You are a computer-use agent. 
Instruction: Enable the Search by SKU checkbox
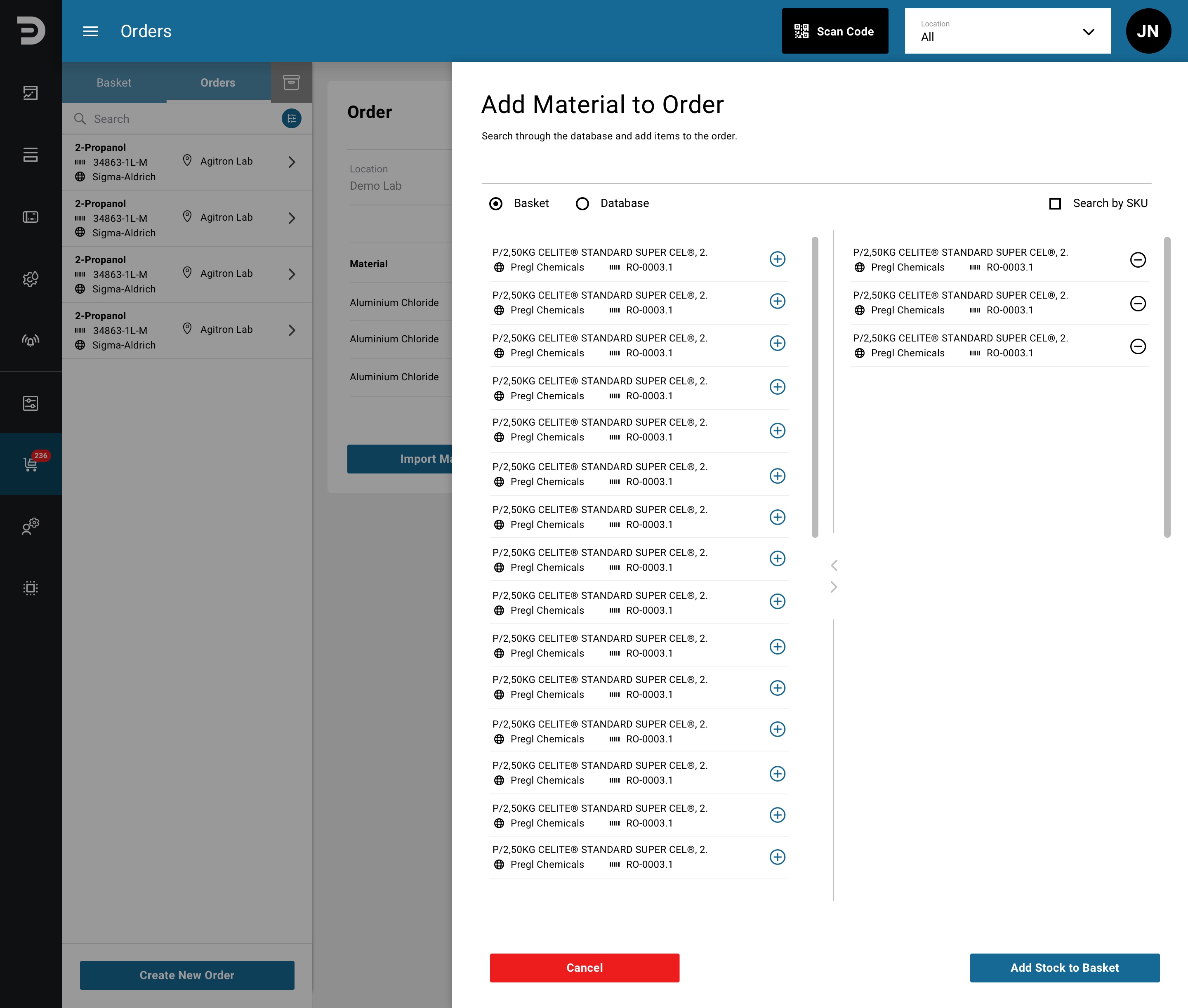click(1055, 203)
